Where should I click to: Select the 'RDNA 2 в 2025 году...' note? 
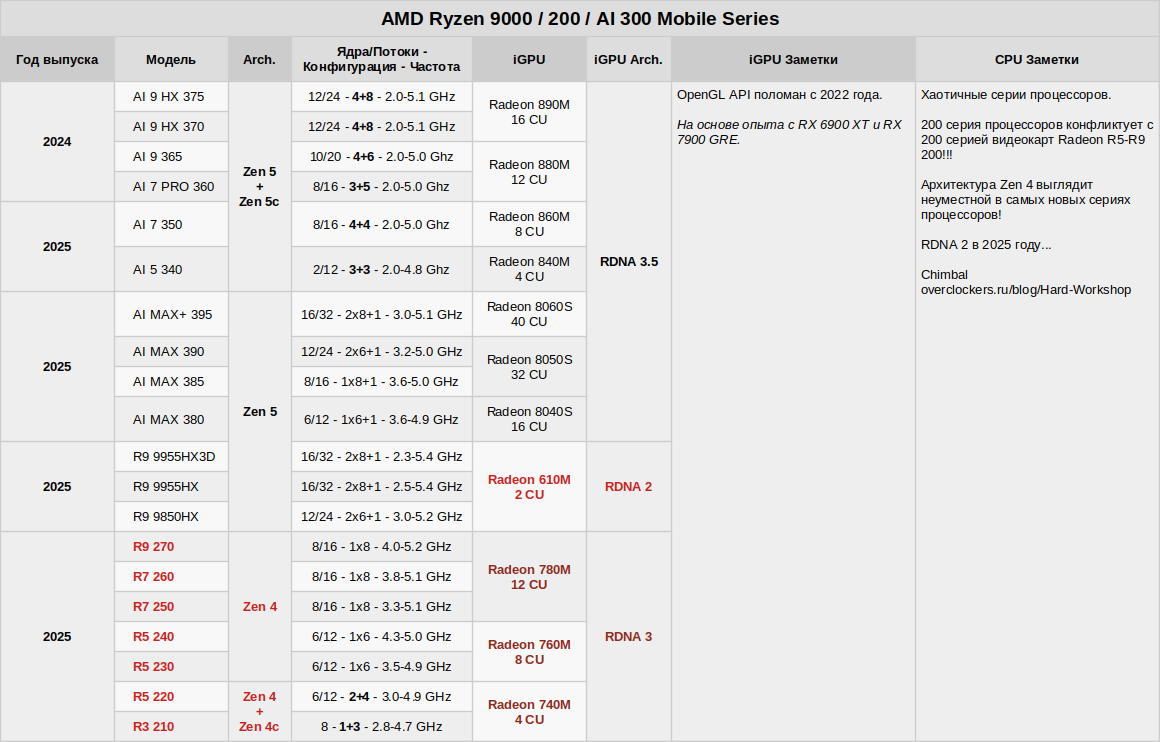tap(986, 245)
